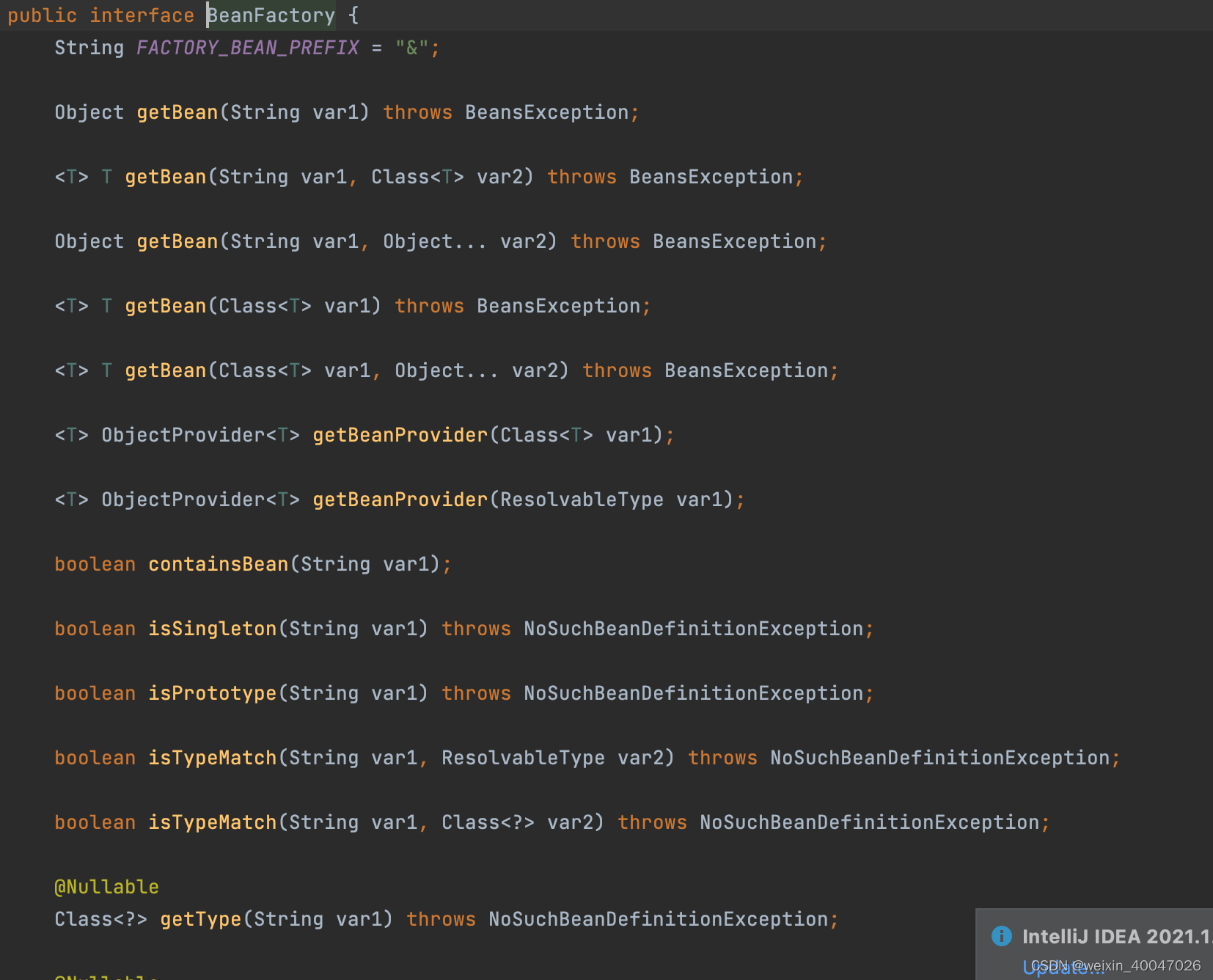This screenshot has height=980, width=1213.
Task: Click isTypeMatch with Class<?> var2 parameter
Action: coord(213,822)
